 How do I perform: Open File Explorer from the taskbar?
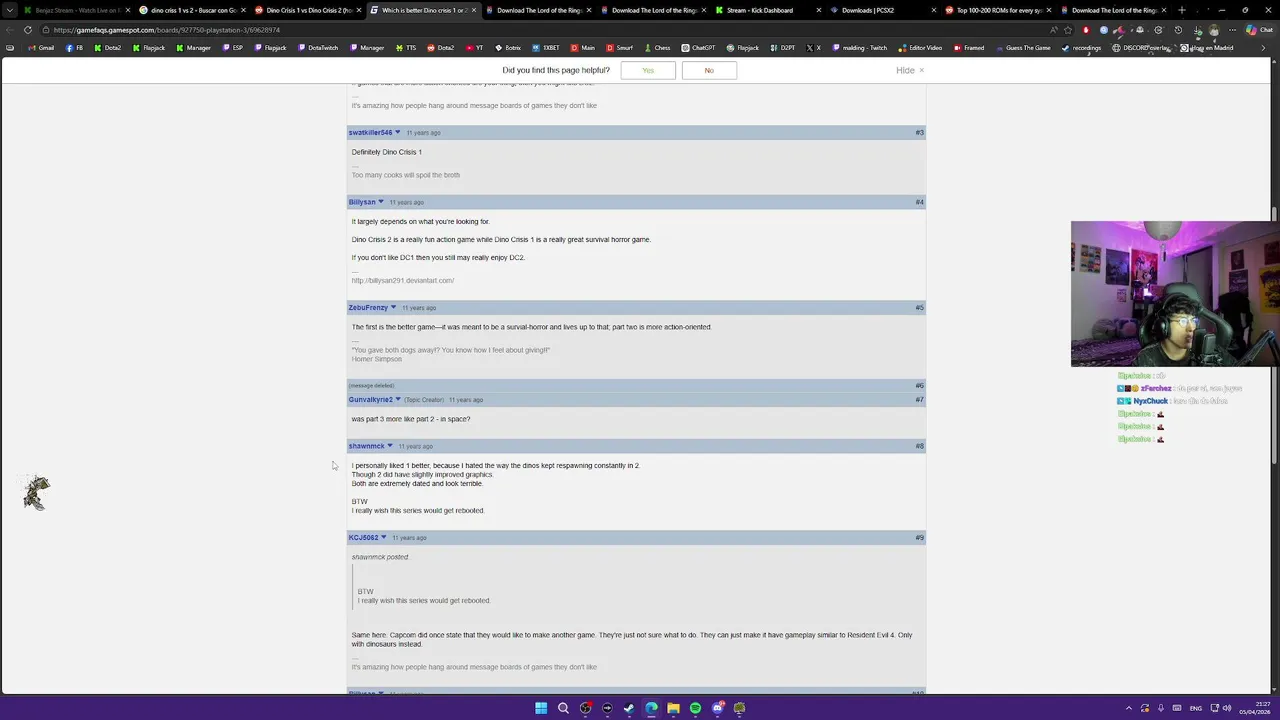[x=673, y=708]
